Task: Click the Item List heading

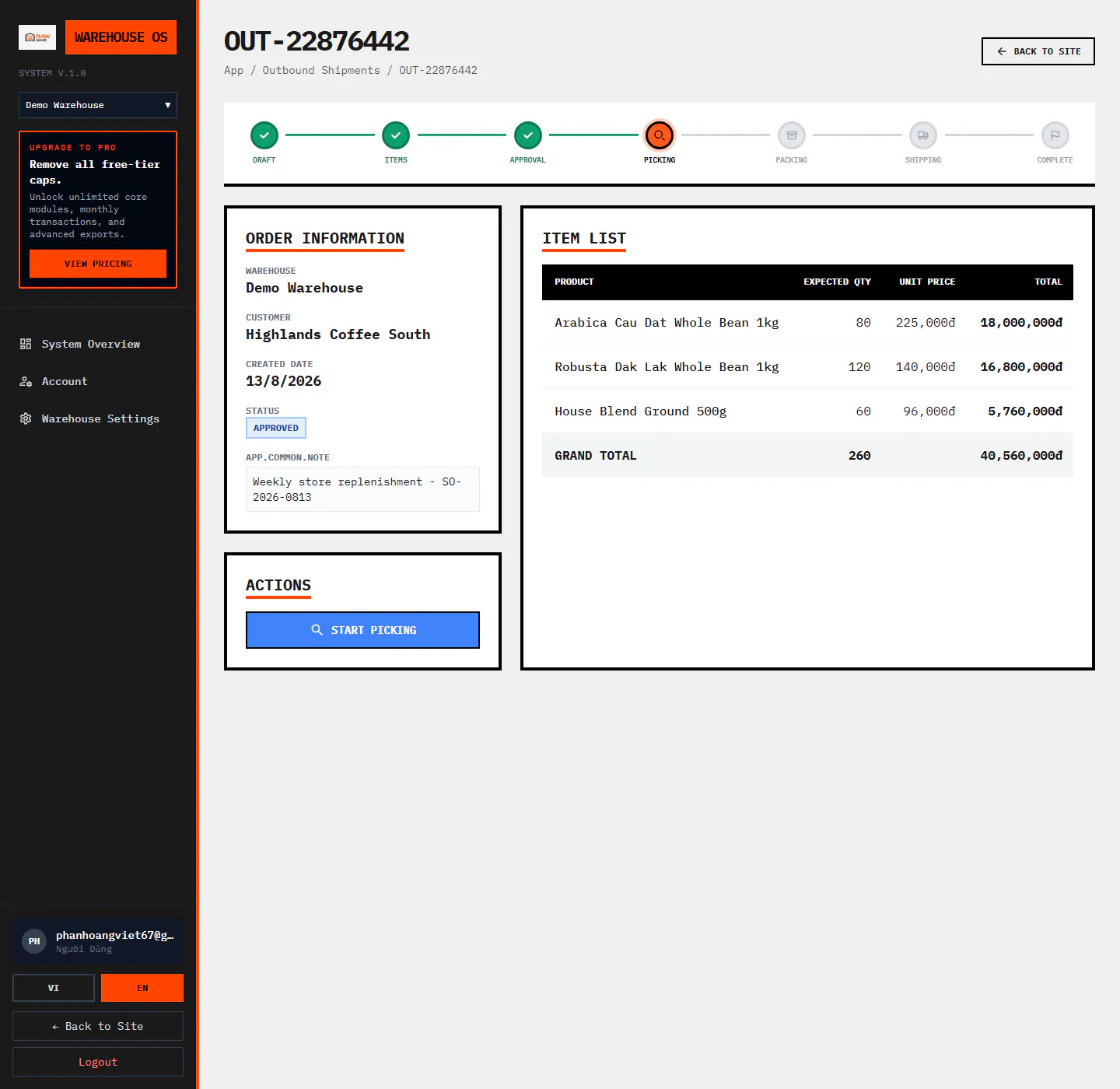Action: [x=584, y=239]
